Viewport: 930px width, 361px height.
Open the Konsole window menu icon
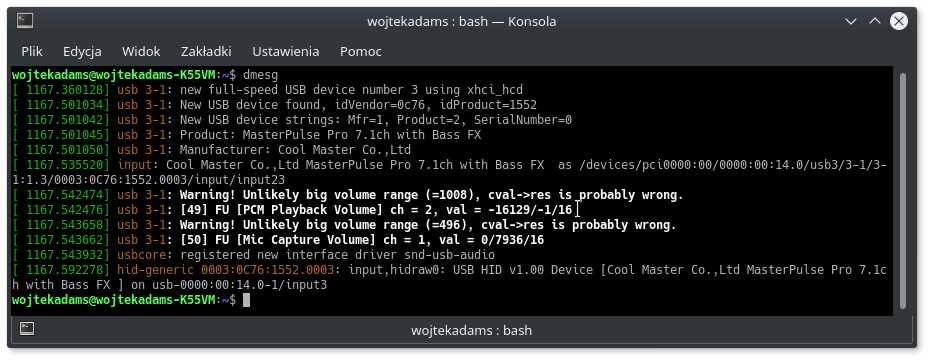25,21
